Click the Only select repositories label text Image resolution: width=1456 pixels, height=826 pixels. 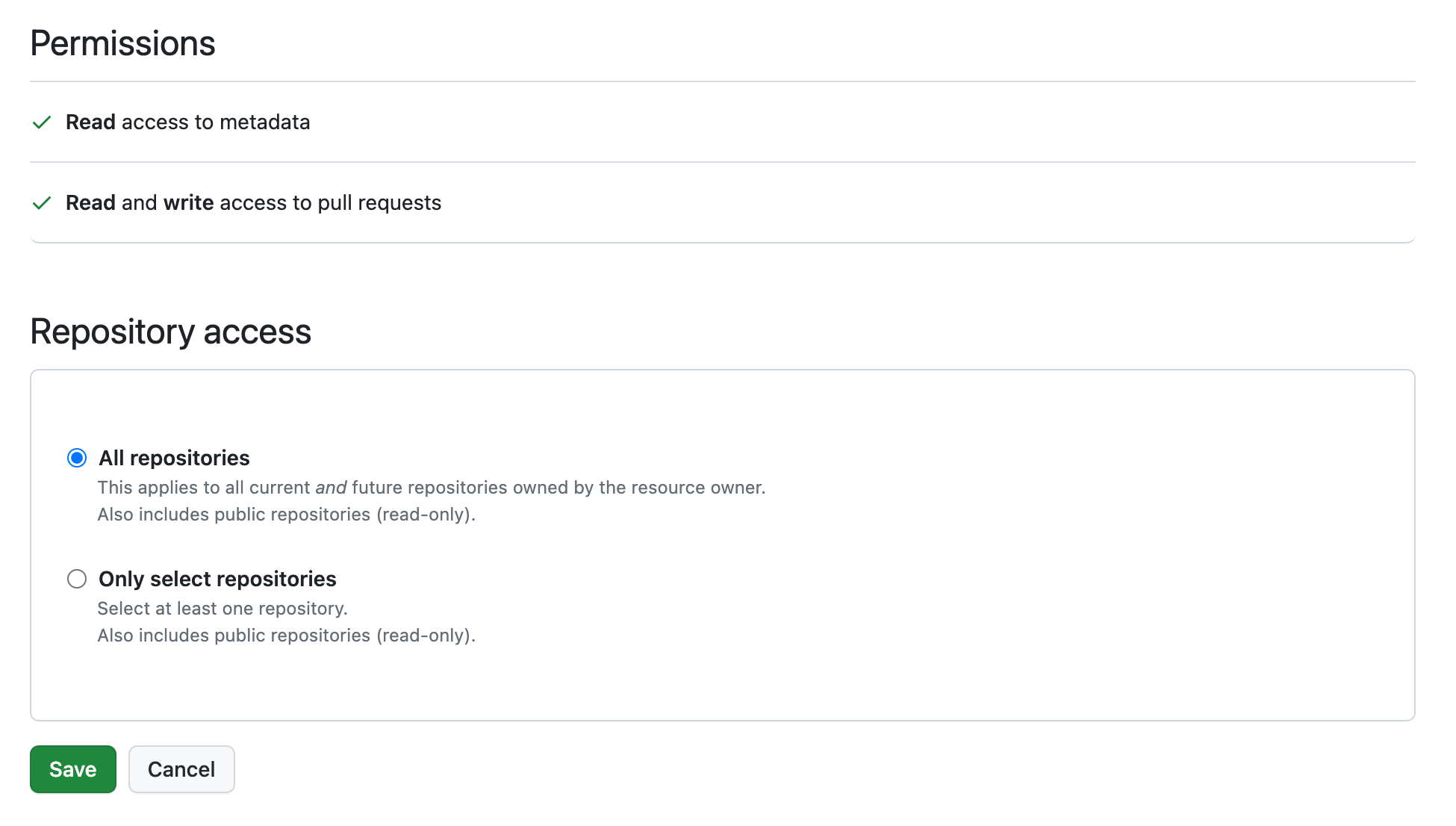(217, 579)
